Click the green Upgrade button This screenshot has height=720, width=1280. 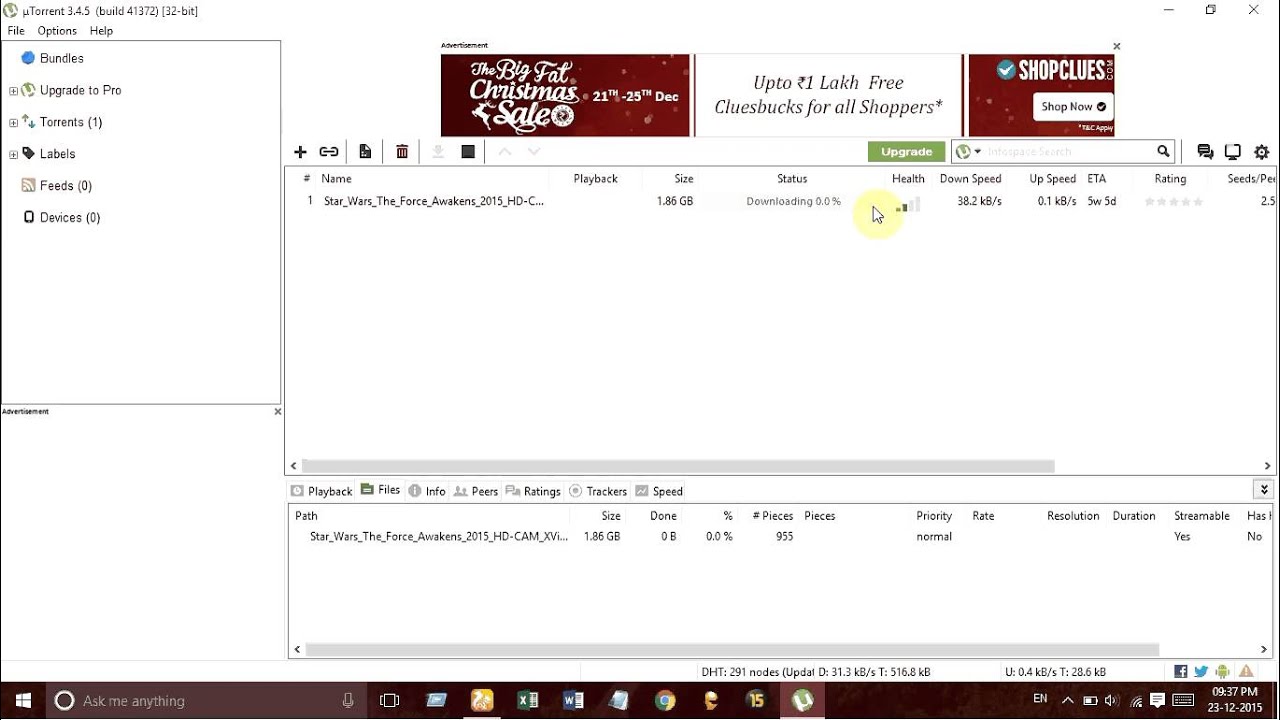pos(906,152)
